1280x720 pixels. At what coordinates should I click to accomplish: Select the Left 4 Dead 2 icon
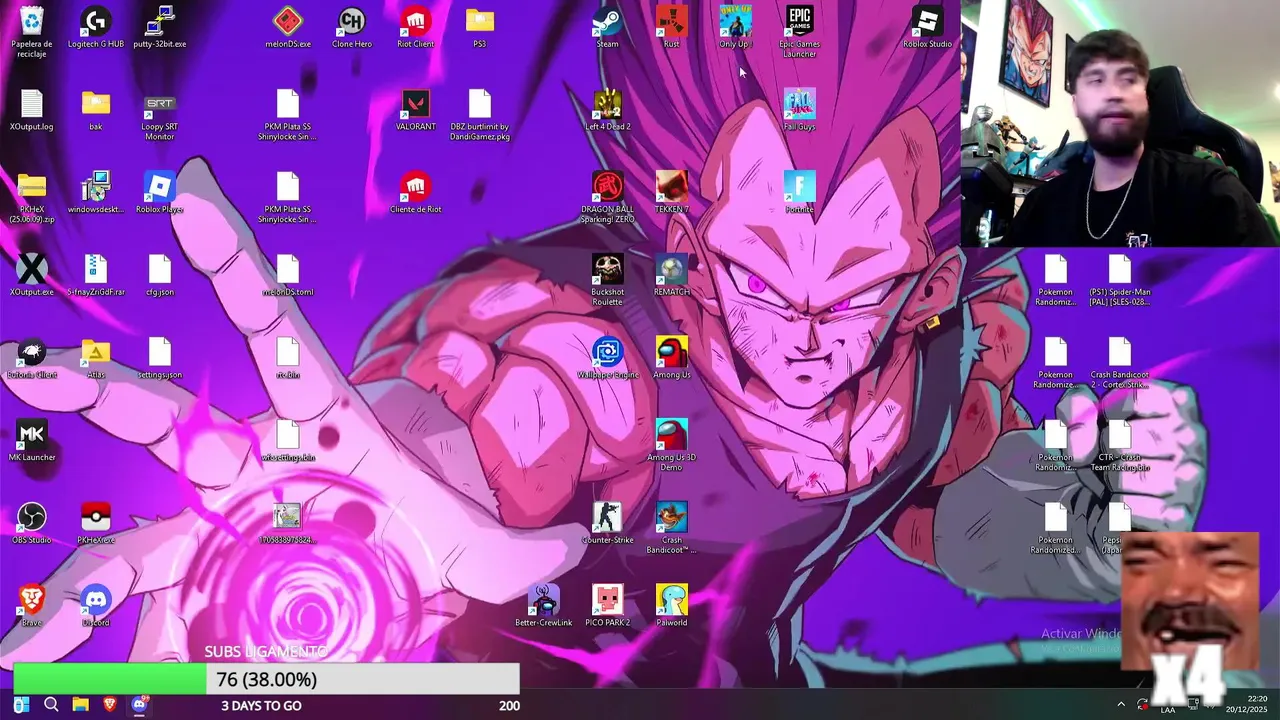[607, 110]
